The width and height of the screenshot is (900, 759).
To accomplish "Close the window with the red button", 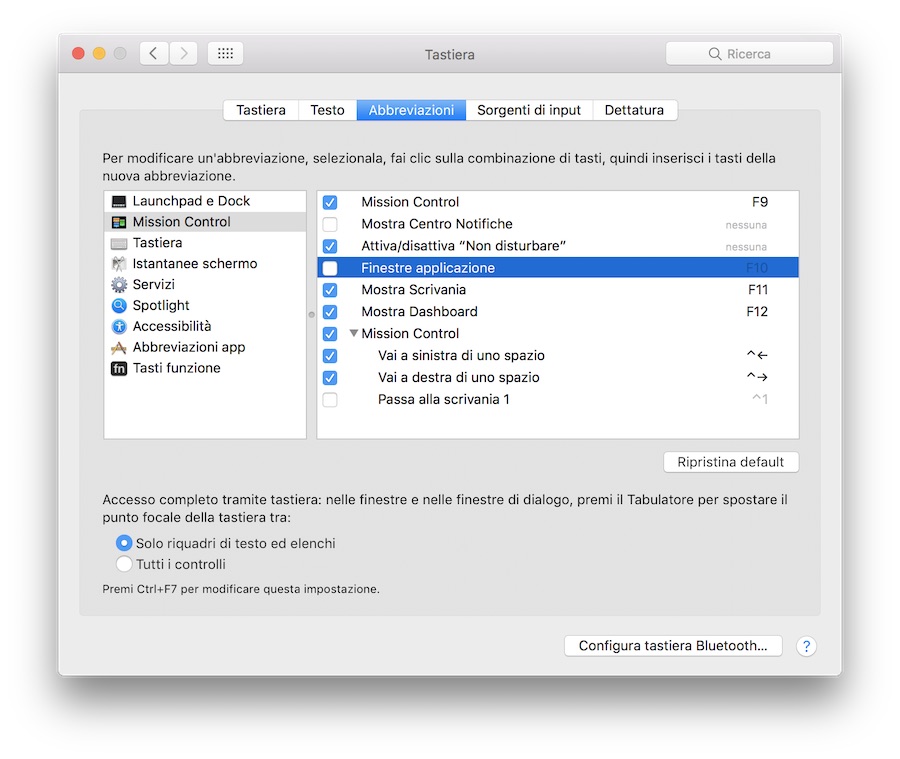I will (79, 53).
